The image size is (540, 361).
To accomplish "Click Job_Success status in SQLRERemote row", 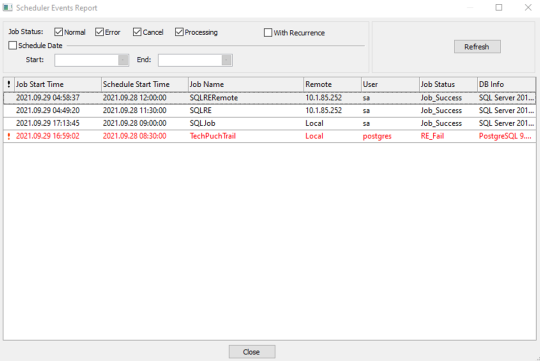I will coord(441,98).
